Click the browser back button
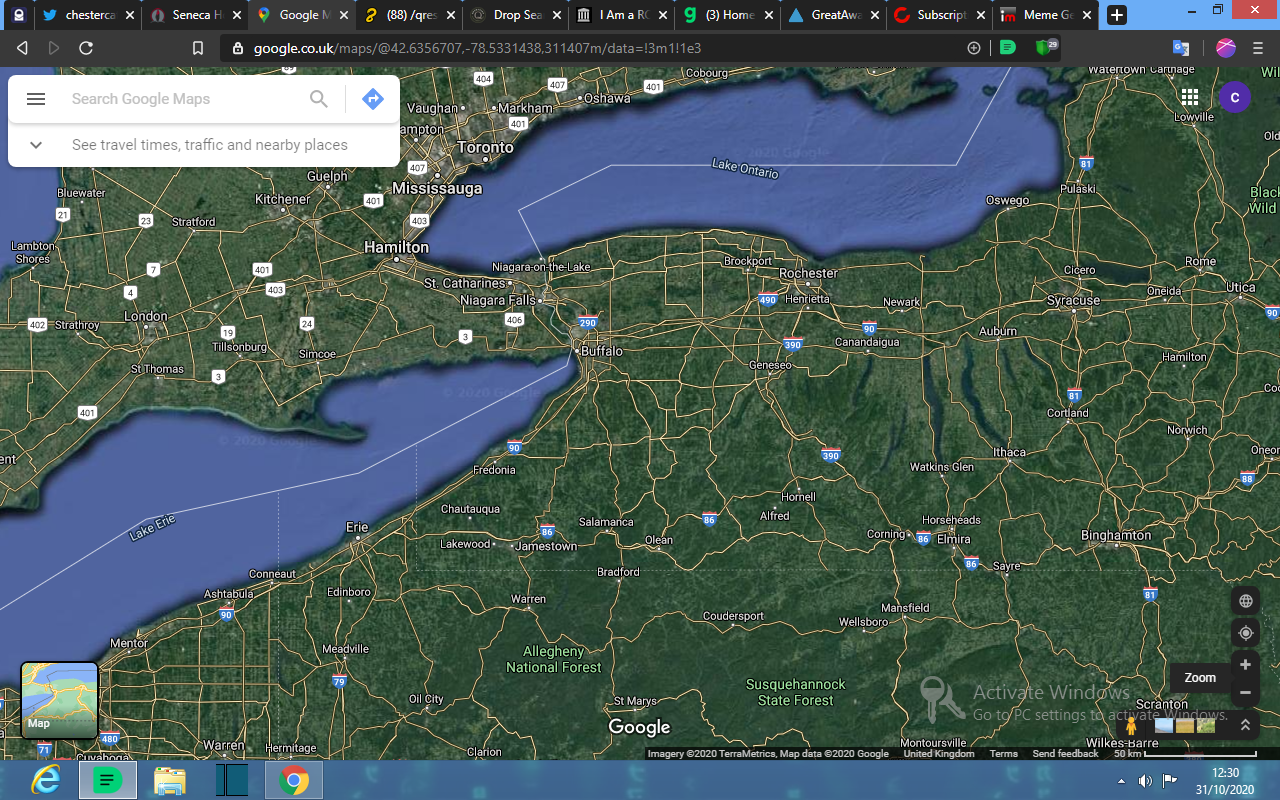 22,48
